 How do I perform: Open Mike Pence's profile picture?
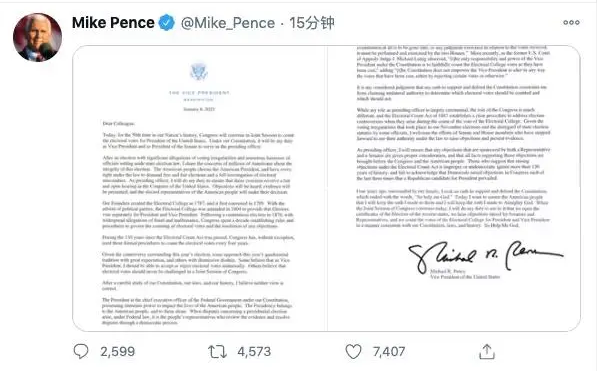[x=37, y=37]
